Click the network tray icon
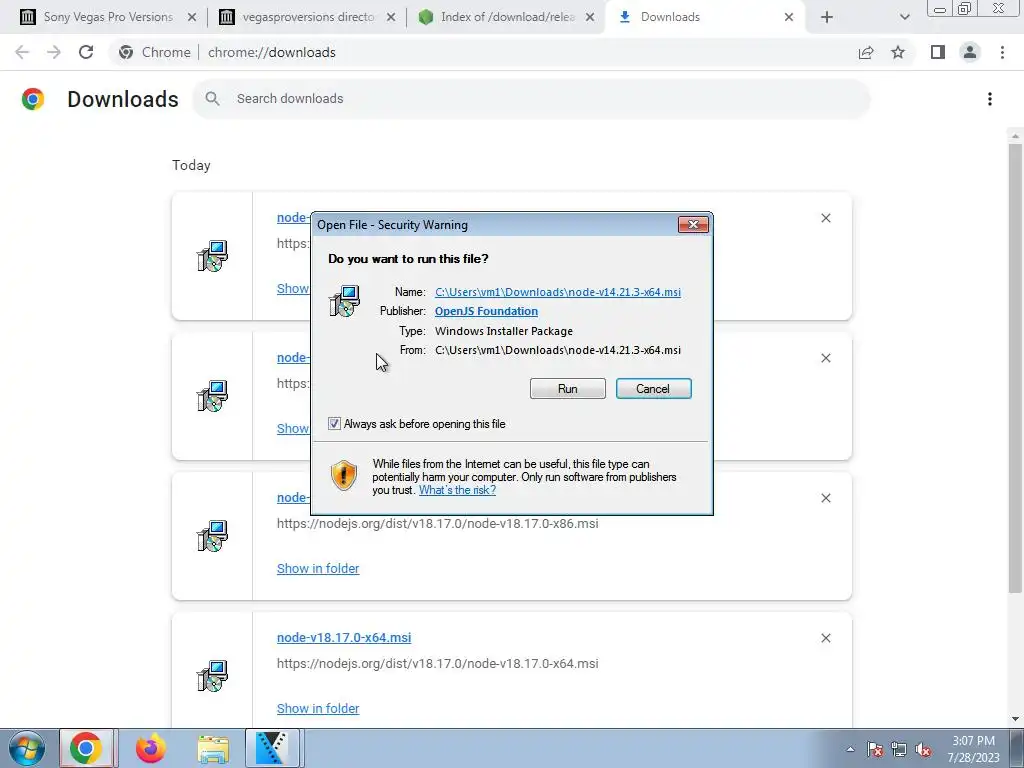1024x768 pixels. pos(899,749)
